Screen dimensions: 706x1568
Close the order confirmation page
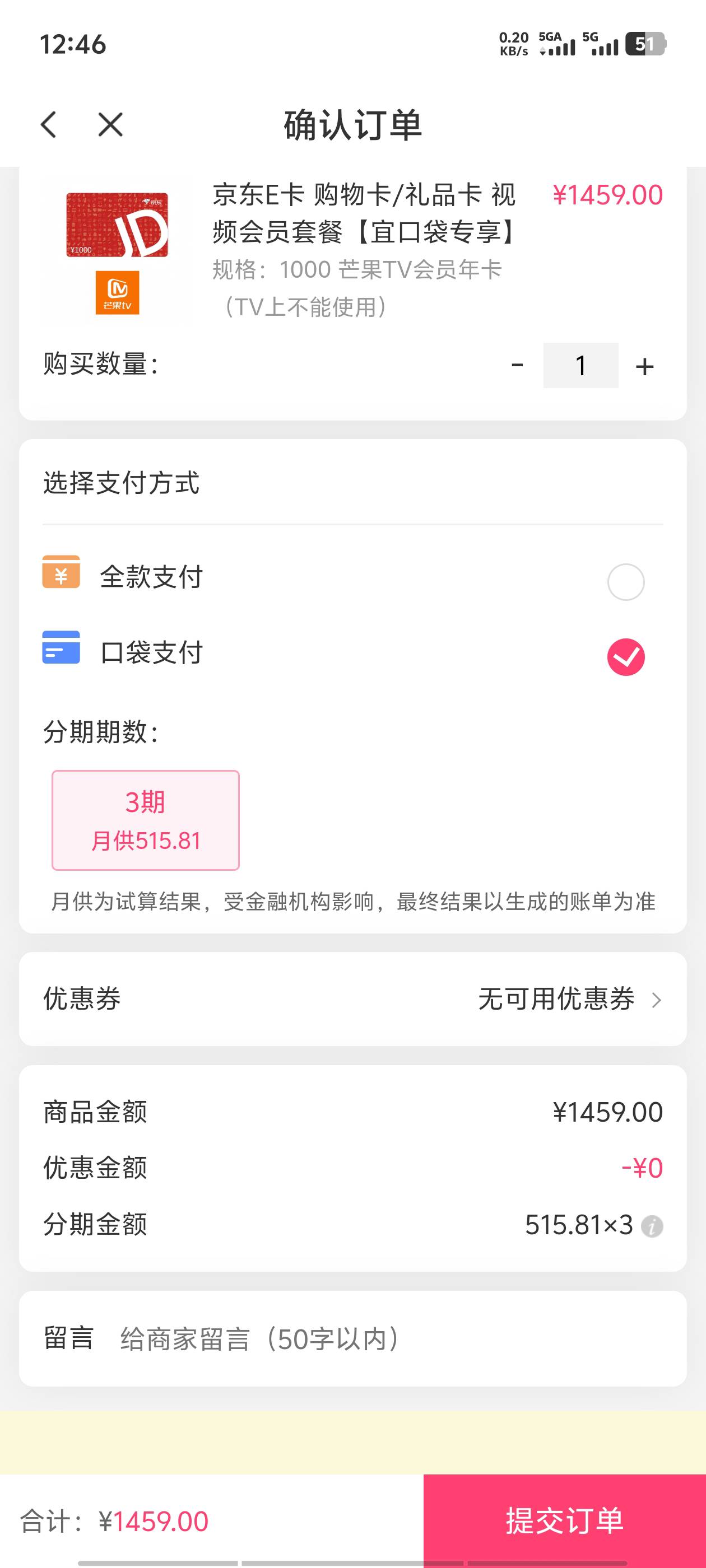click(110, 125)
